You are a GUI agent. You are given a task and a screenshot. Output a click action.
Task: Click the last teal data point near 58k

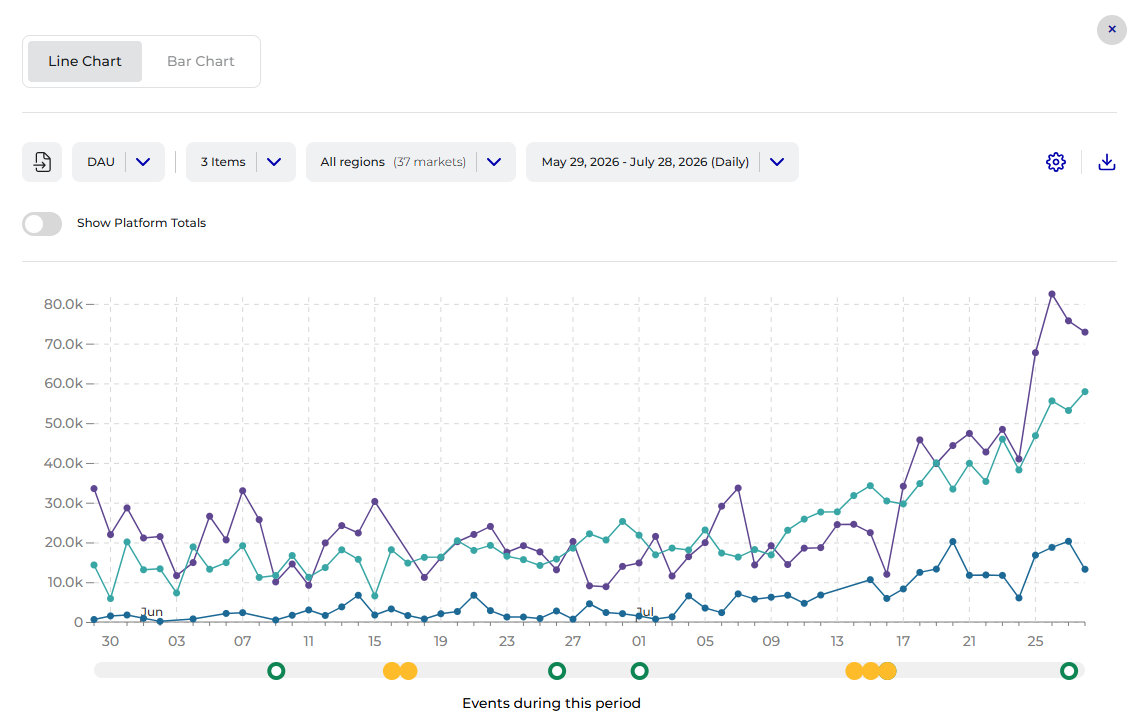[x=1085, y=392]
